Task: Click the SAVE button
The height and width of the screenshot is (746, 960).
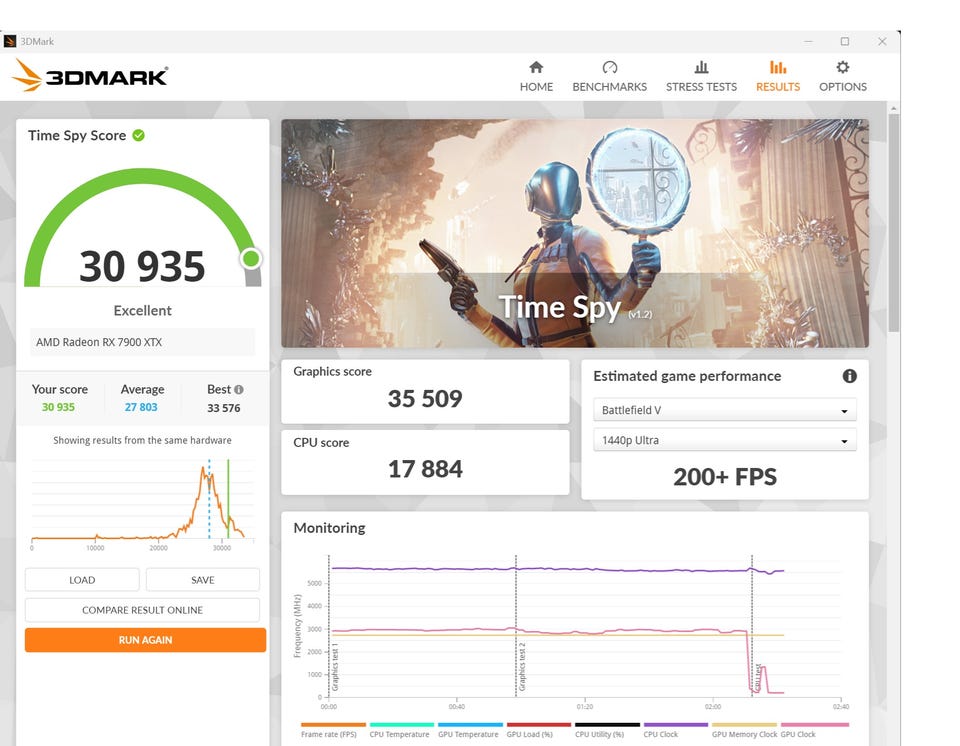Action: pyautogui.click(x=203, y=580)
